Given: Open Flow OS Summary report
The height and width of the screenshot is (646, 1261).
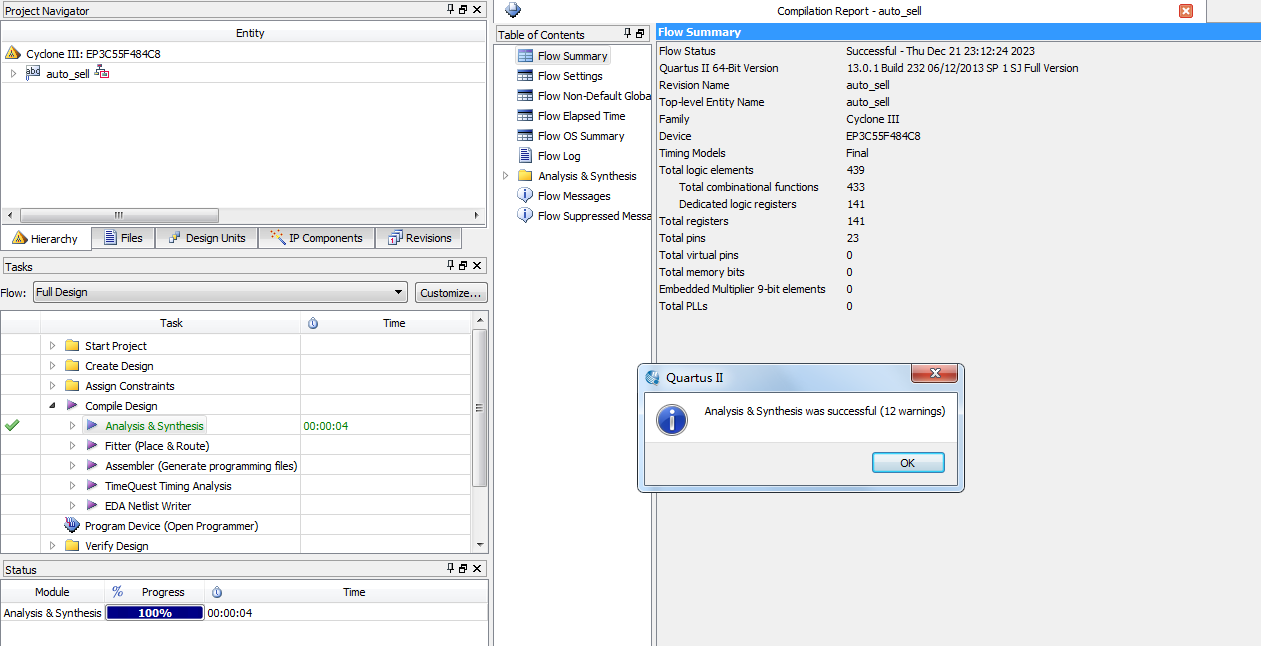Looking at the screenshot, I should tap(581, 136).
